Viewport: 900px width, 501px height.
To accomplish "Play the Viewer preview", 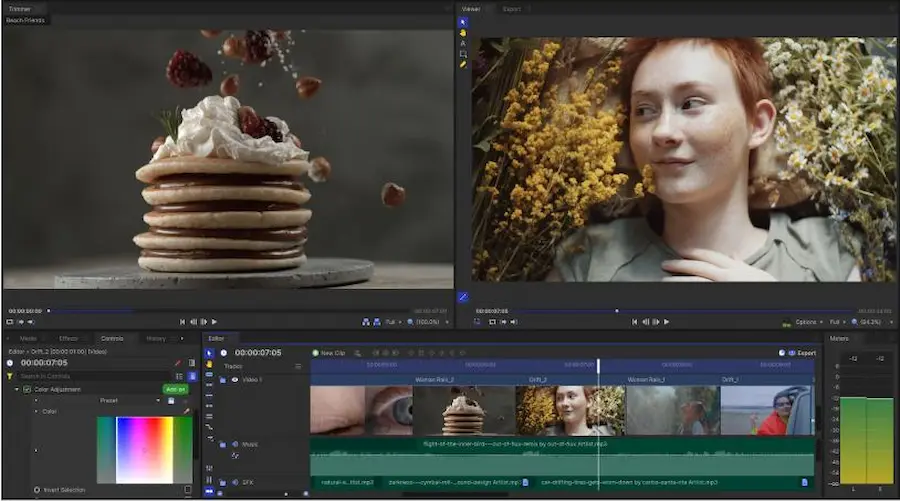I will 666,322.
